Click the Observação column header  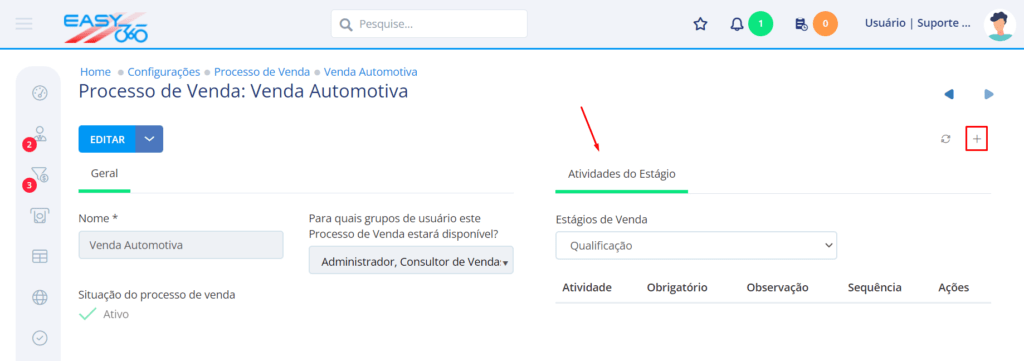pyautogui.click(x=778, y=287)
